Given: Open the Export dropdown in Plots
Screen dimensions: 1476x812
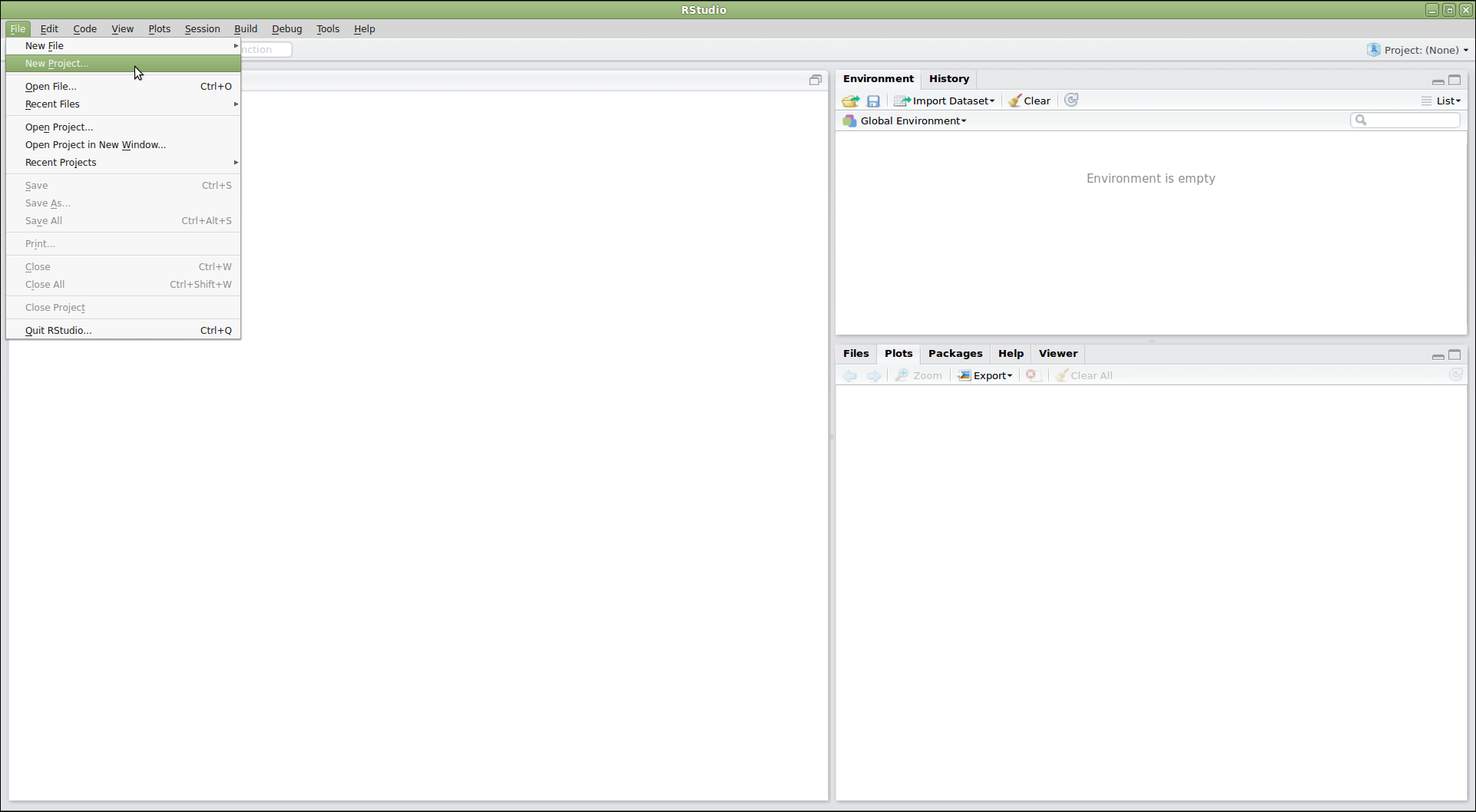Looking at the screenshot, I should coord(985,375).
